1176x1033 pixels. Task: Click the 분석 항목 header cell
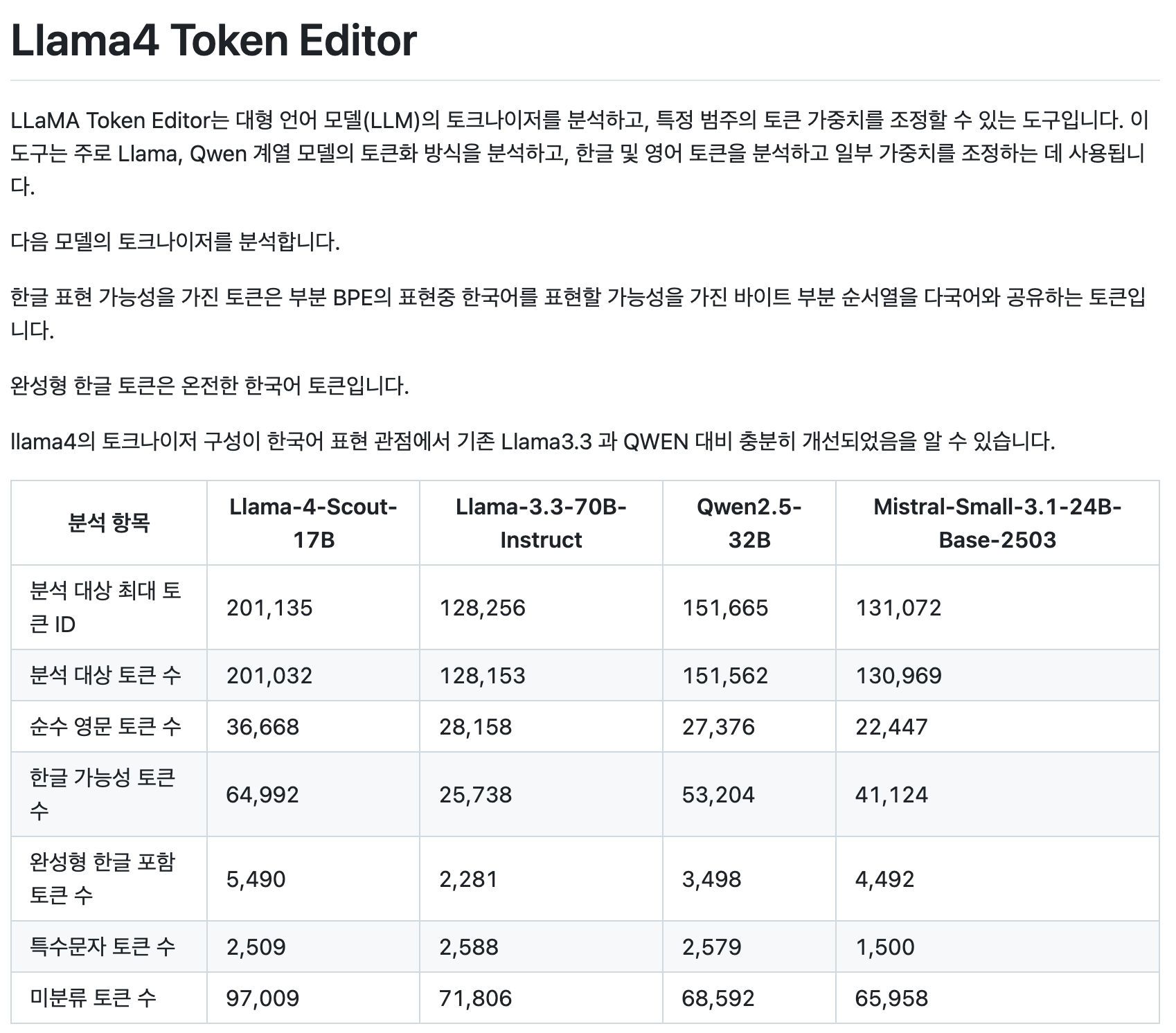pos(109,523)
